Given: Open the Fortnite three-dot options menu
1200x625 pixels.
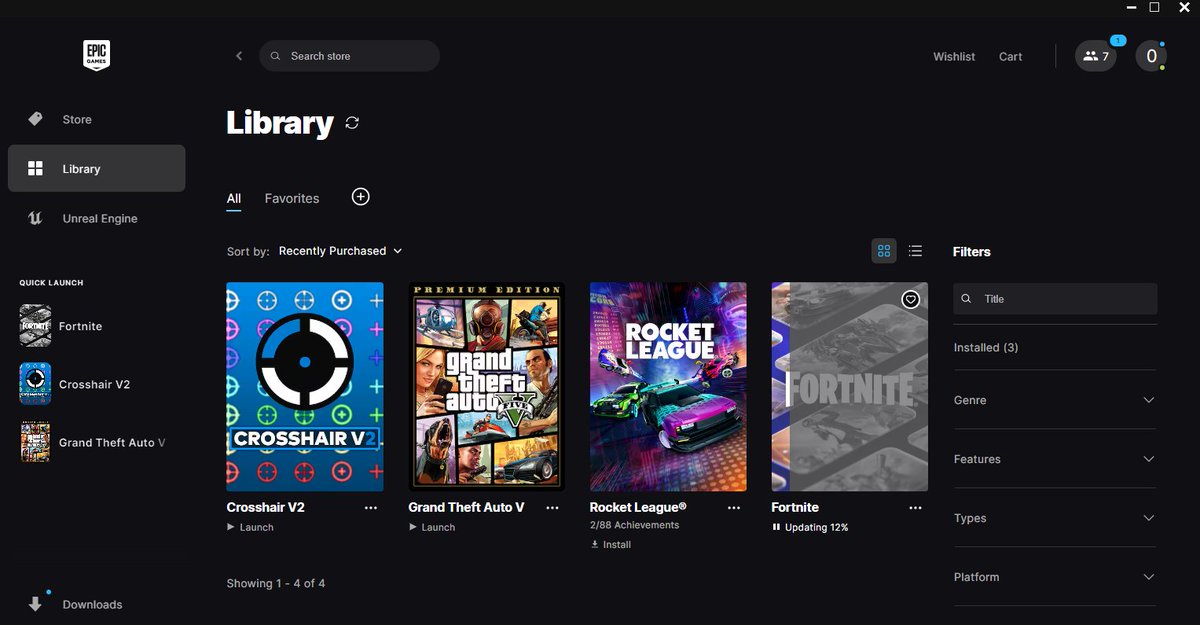Looking at the screenshot, I should 915,508.
